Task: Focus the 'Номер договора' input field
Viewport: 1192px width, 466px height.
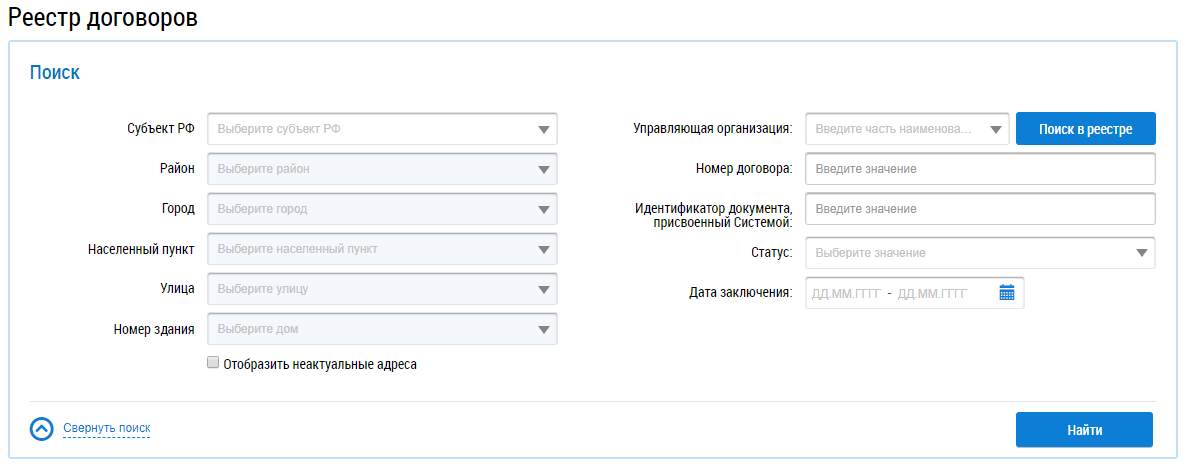Action: tap(980, 169)
